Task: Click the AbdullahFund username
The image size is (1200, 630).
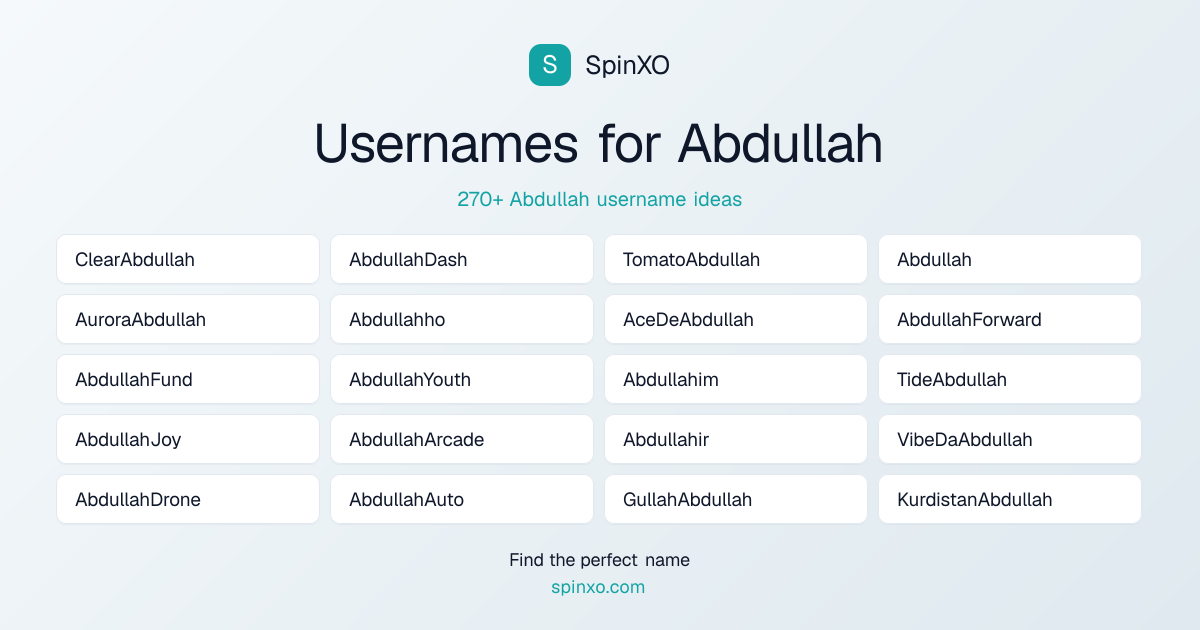Action: pyautogui.click(x=188, y=379)
